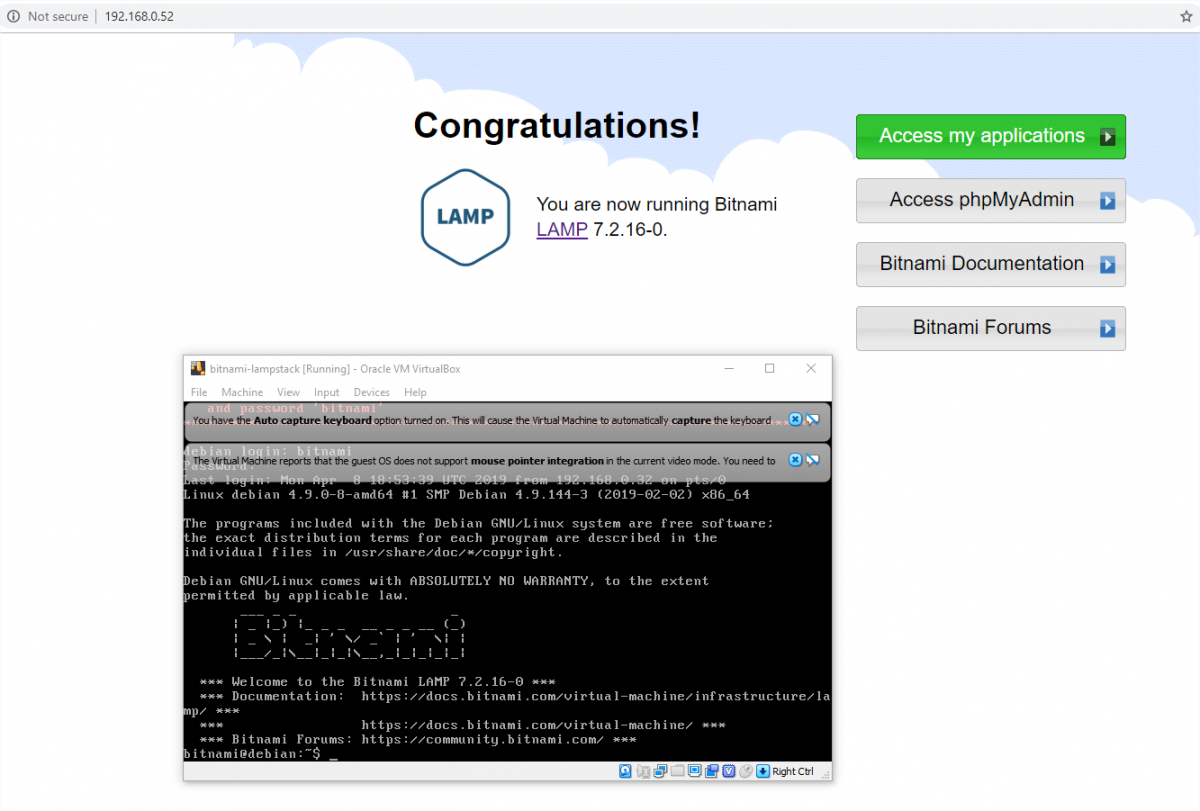Image resolution: width=1200 pixels, height=811 pixels.
Task: Open the LAMP hyperlink on the Congratulations page
Action: (561, 230)
